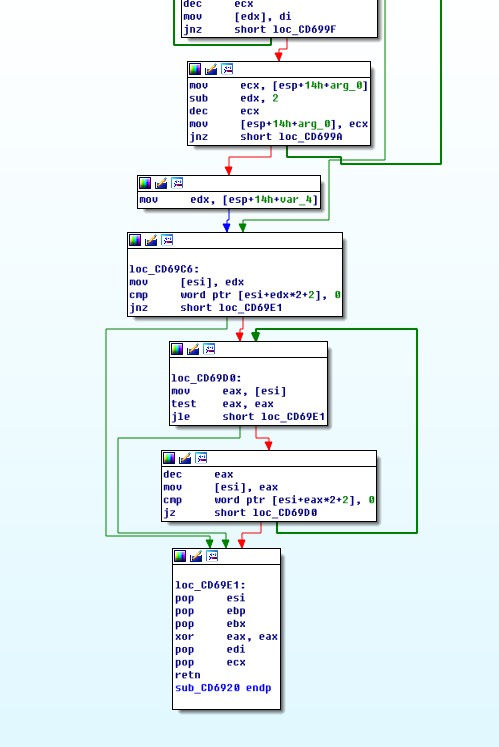Click the pencil edit icon on the sub edx, 2 node
This screenshot has height=747, width=499.
(x=211, y=69)
